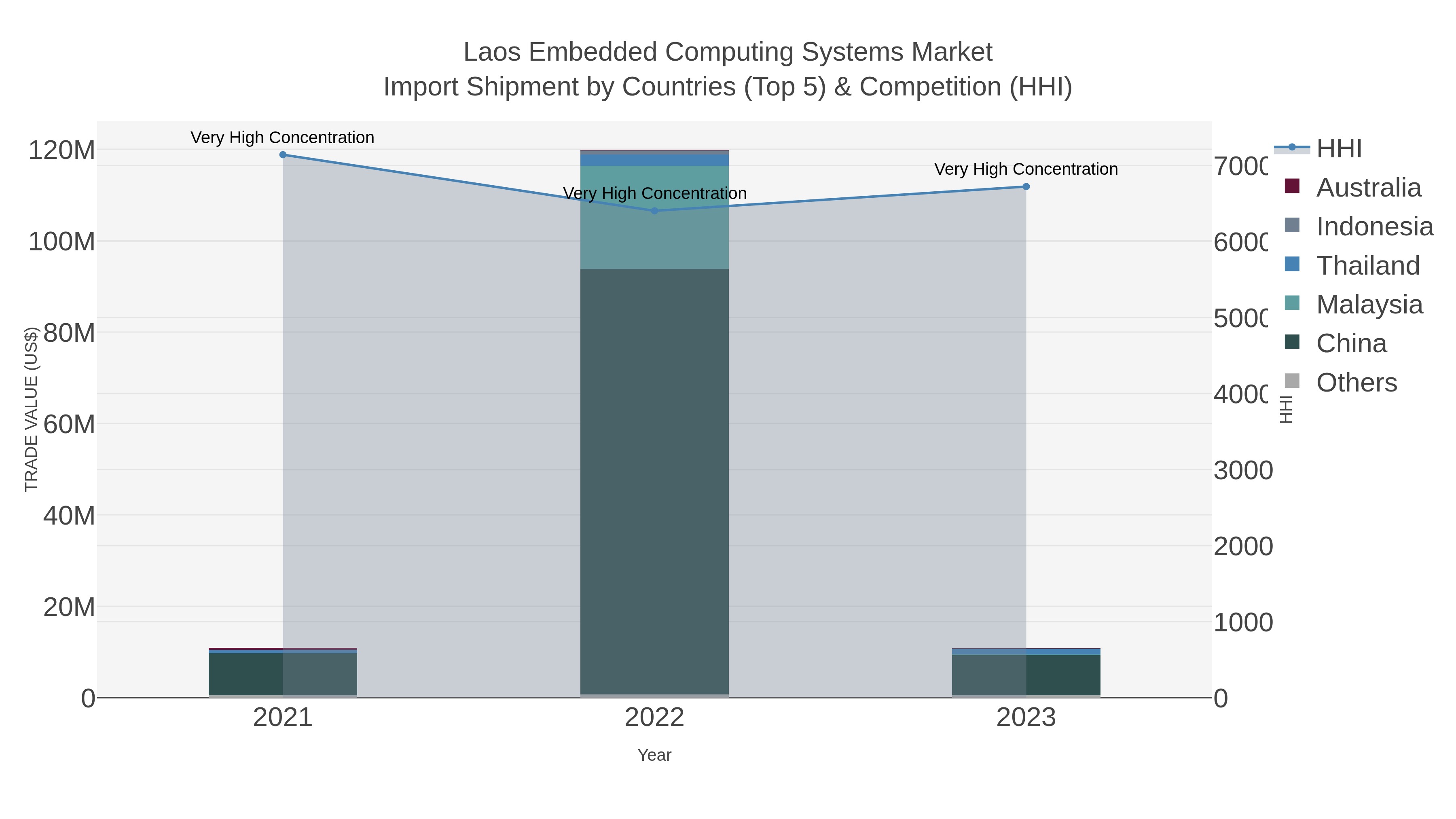Click the Import Shipment by Countries subtitle

click(728, 87)
